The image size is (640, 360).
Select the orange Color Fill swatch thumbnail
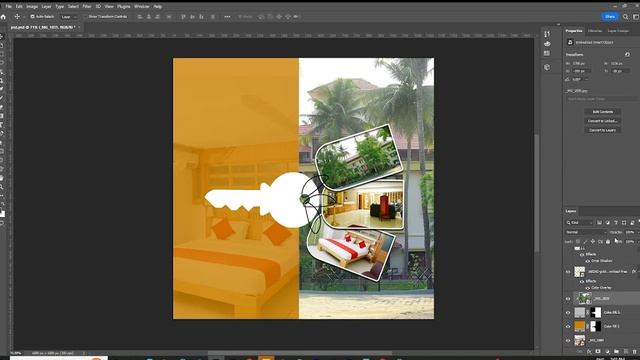(x=580, y=326)
